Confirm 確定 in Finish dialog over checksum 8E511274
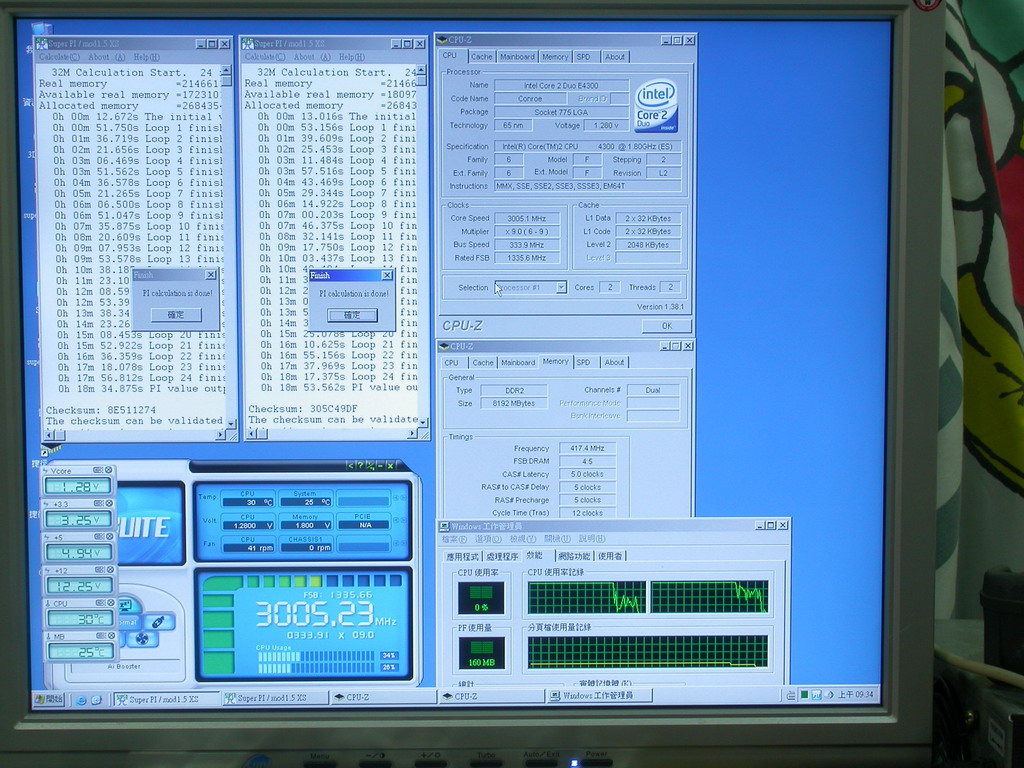The width and height of the screenshot is (1024, 768). [176, 315]
